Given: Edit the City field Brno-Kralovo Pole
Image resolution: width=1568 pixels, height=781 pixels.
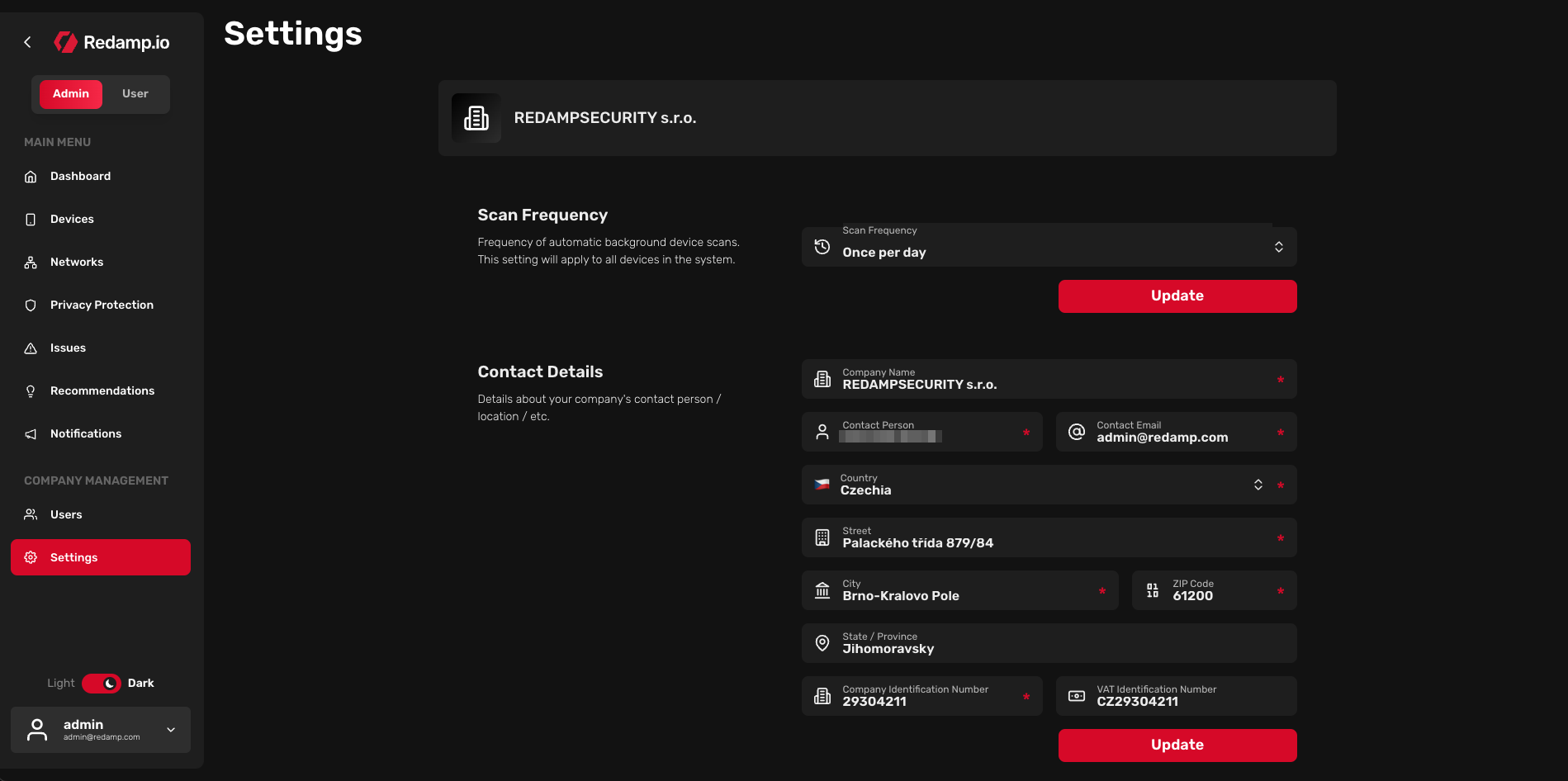Looking at the screenshot, I should pyautogui.click(x=960, y=590).
